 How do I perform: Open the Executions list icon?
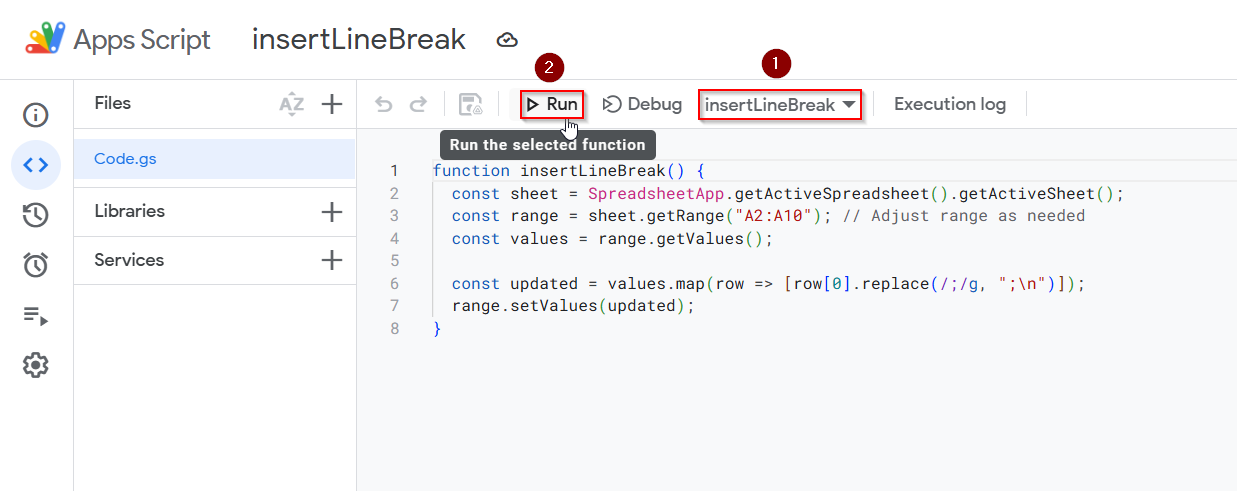pos(36,316)
